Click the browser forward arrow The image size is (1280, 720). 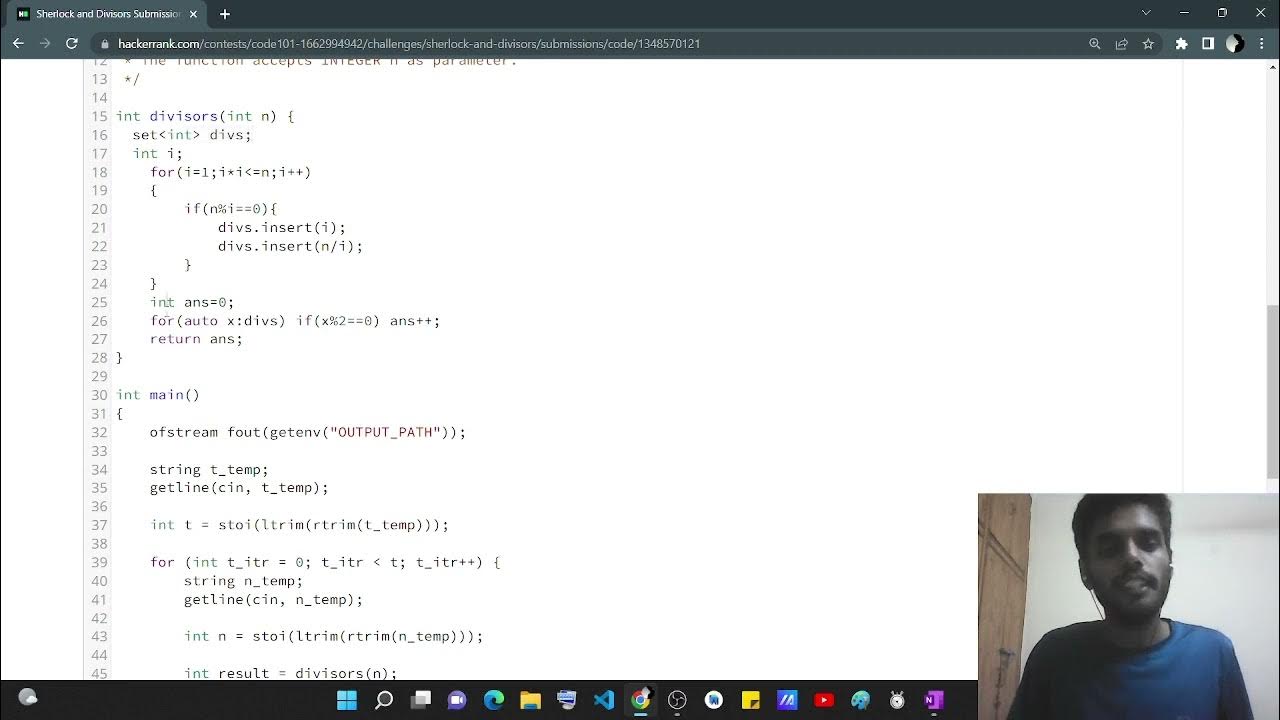[x=45, y=44]
